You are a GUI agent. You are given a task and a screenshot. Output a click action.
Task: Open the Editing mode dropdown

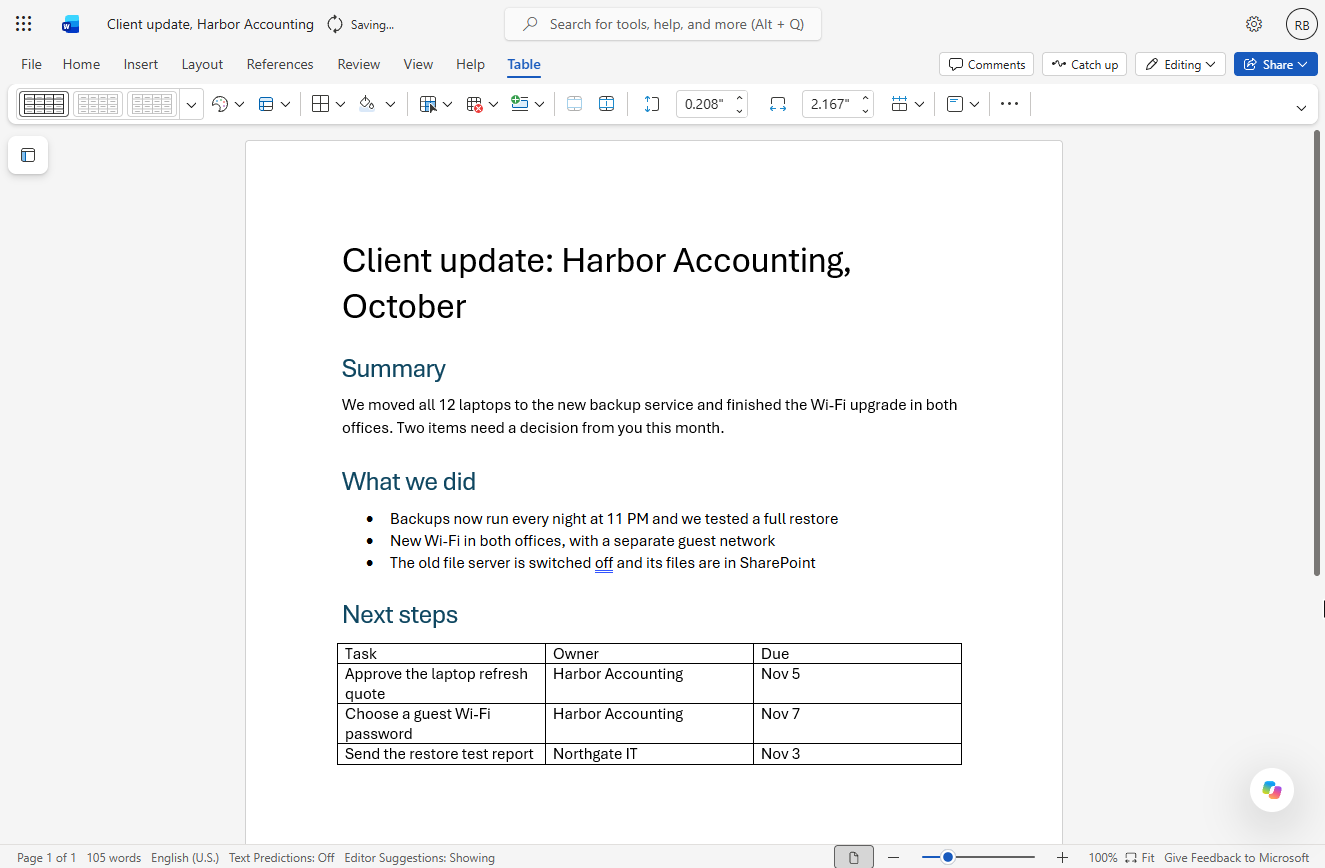click(1181, 64)
